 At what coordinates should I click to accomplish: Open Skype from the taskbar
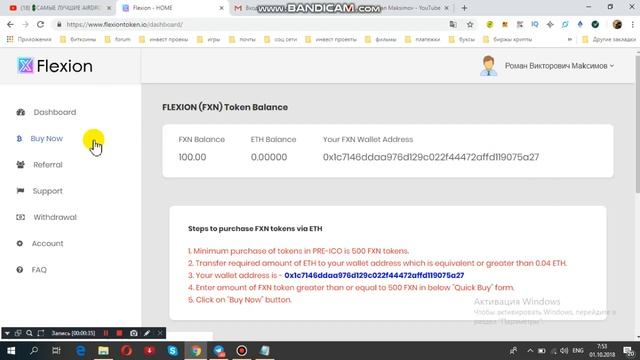(173, 351)
